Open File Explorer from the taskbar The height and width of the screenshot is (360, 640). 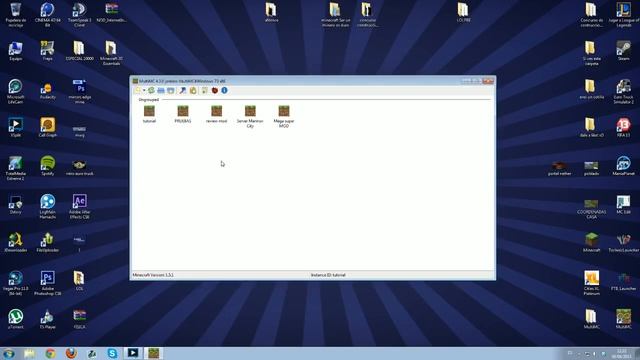29,353
